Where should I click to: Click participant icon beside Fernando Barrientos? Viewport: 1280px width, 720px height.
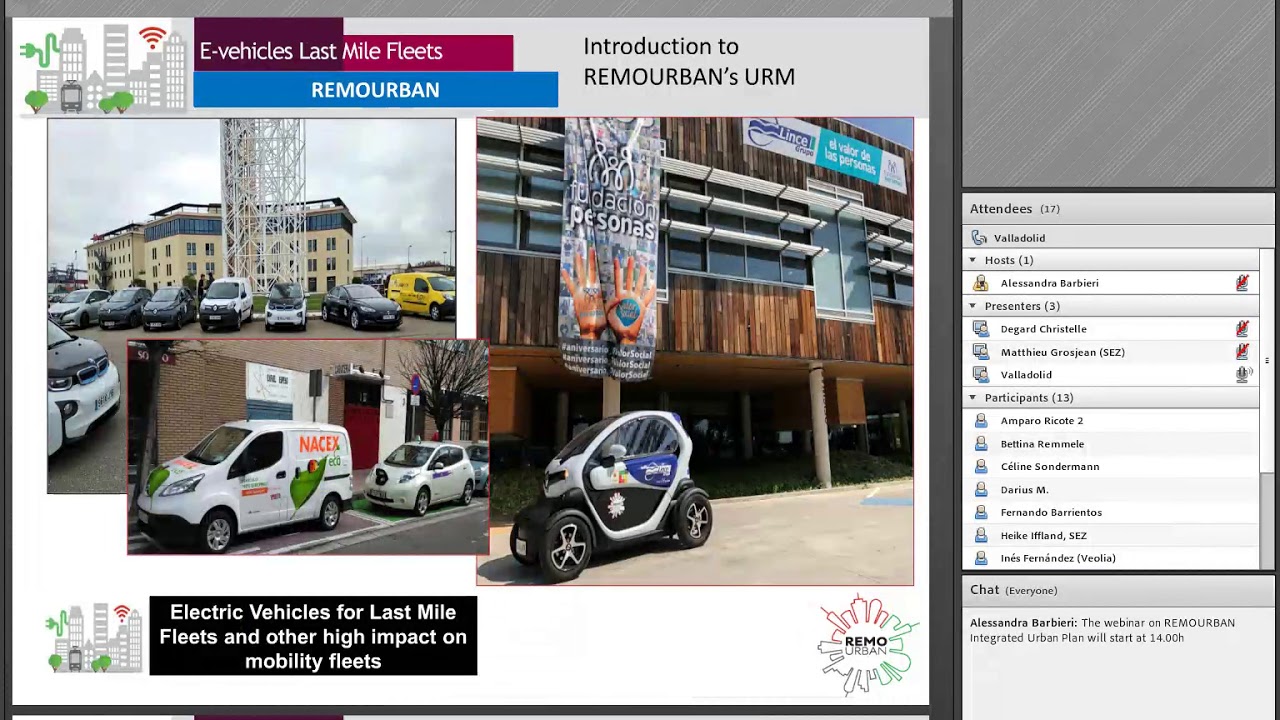[980, 513]
